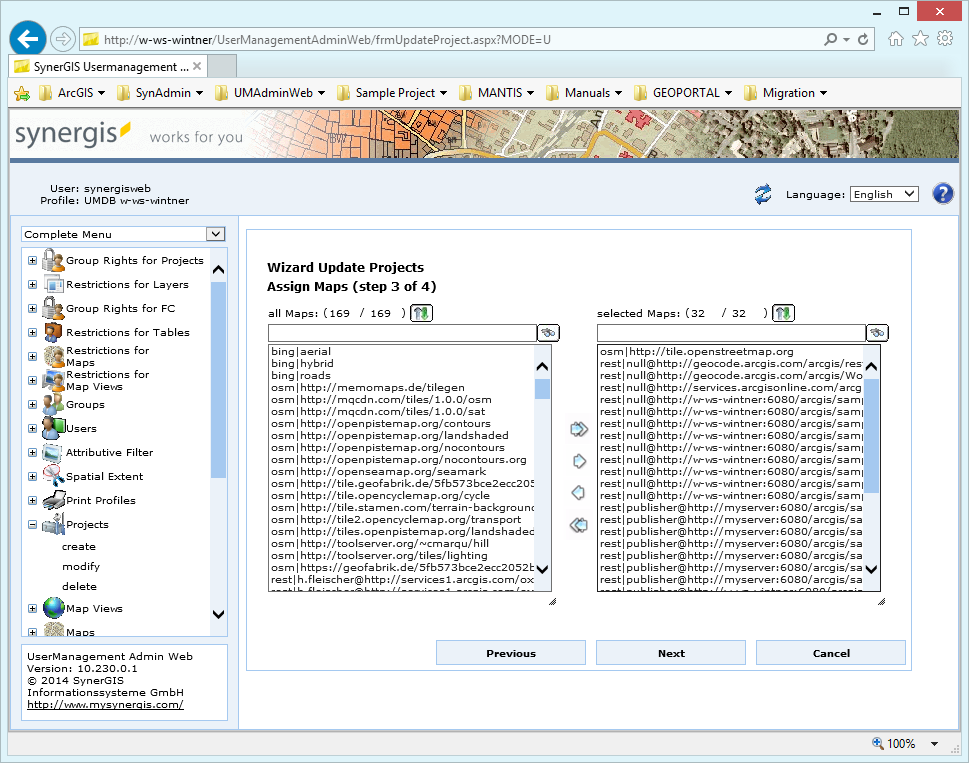Open the MANTIS favorites folder menu
969x763 pixels.
click(496, 93)
